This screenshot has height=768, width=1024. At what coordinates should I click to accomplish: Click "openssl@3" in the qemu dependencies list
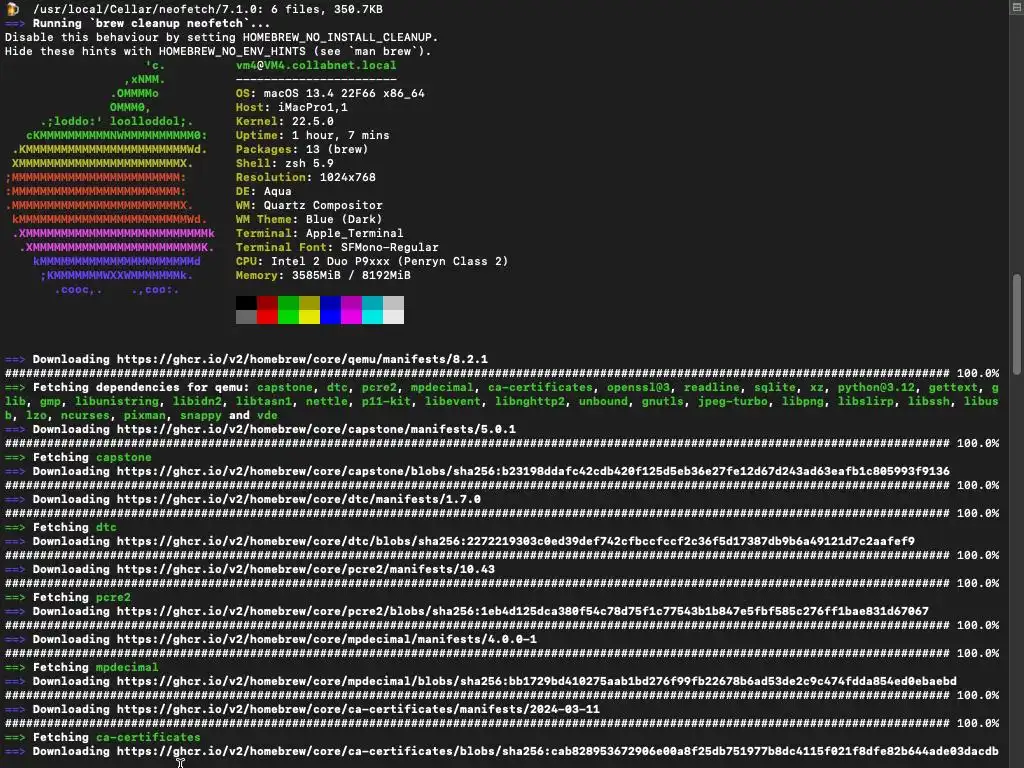[x=639, y=387]
